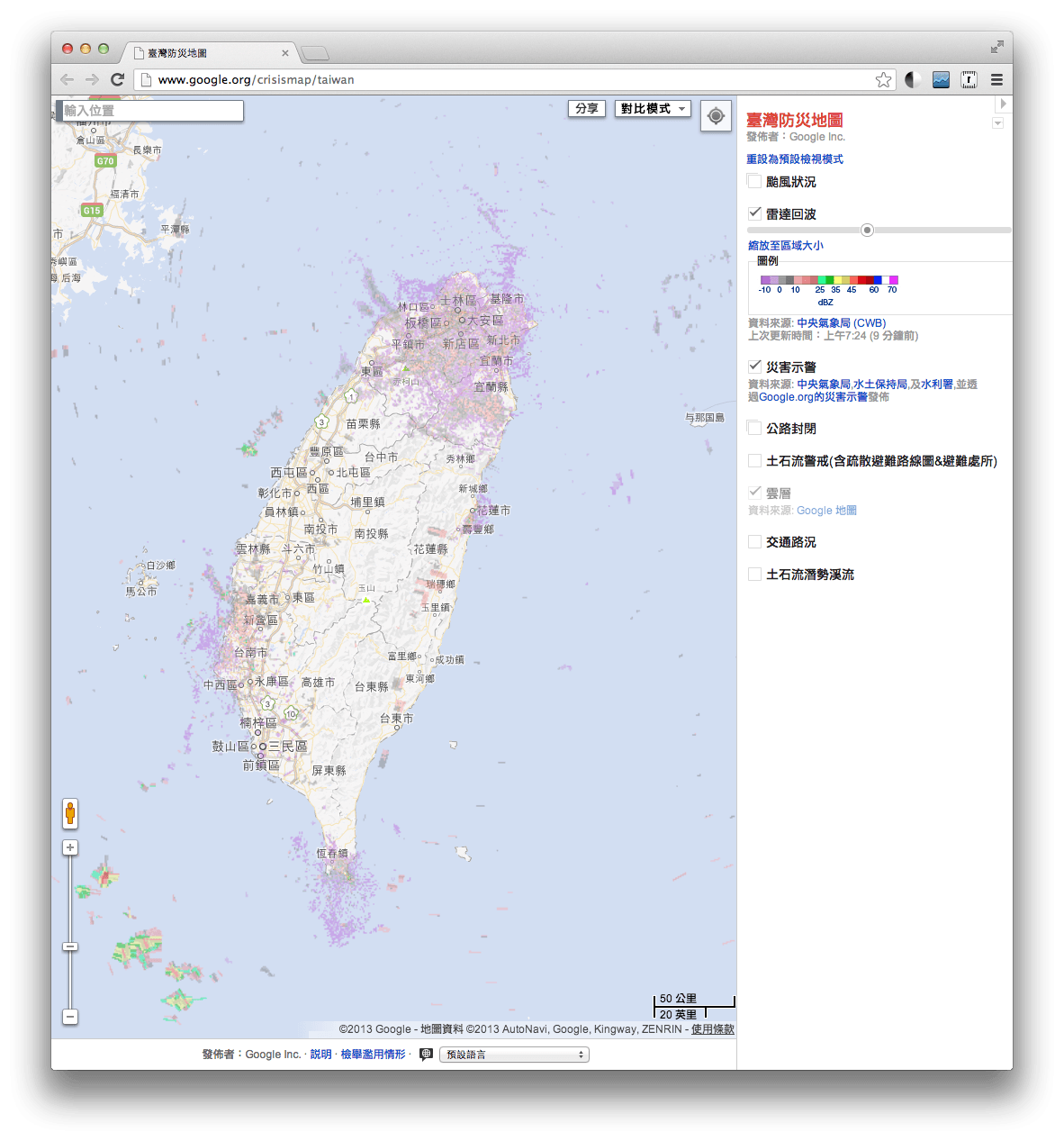Image resolution: width=1064 pixels, height=1141 pixels.
Task: Disable the 雷達回波 layer checkbox
Action: click(753, 213)
